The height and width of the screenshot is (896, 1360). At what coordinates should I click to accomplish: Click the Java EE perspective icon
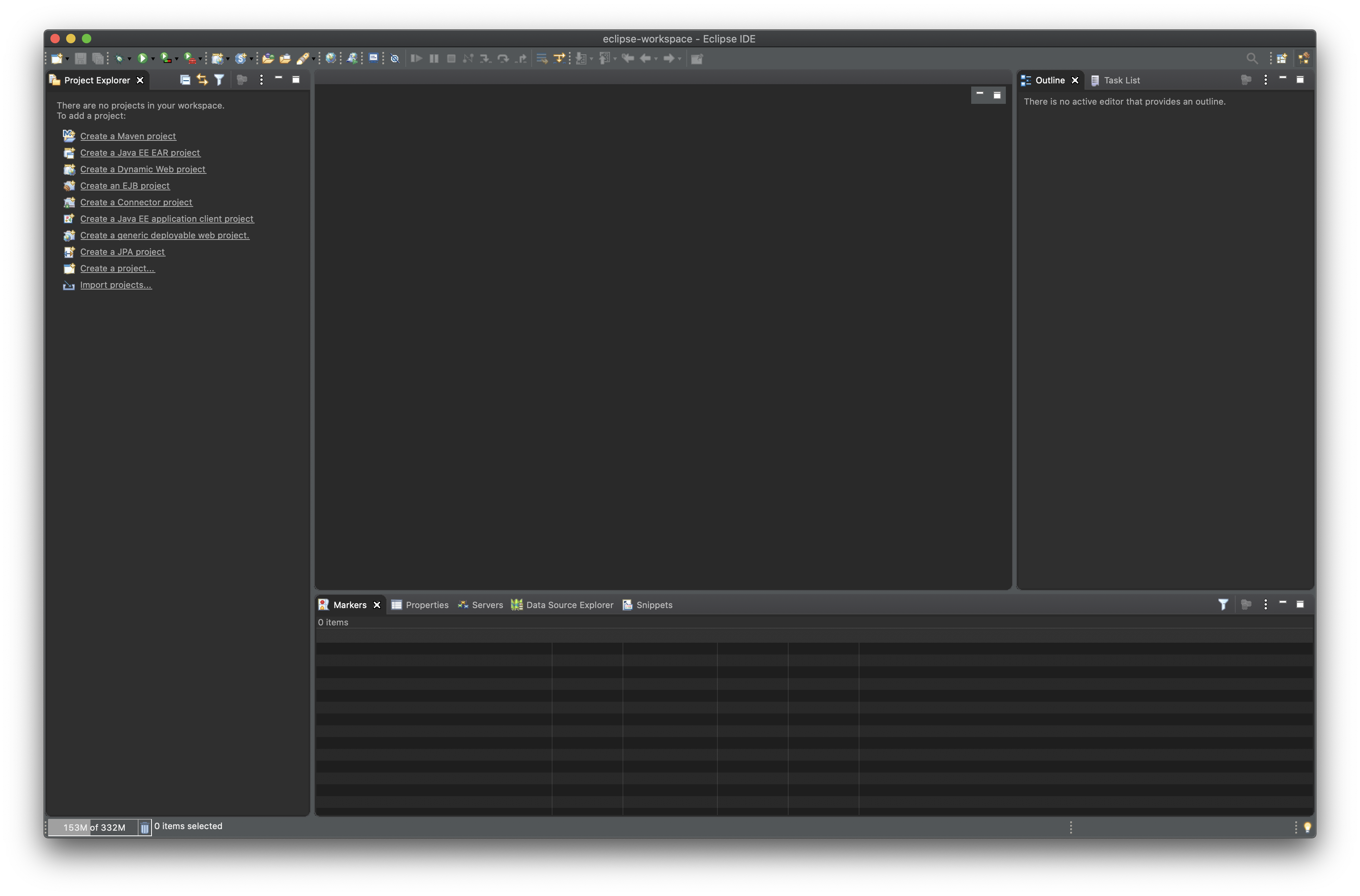pos(1304,58)
